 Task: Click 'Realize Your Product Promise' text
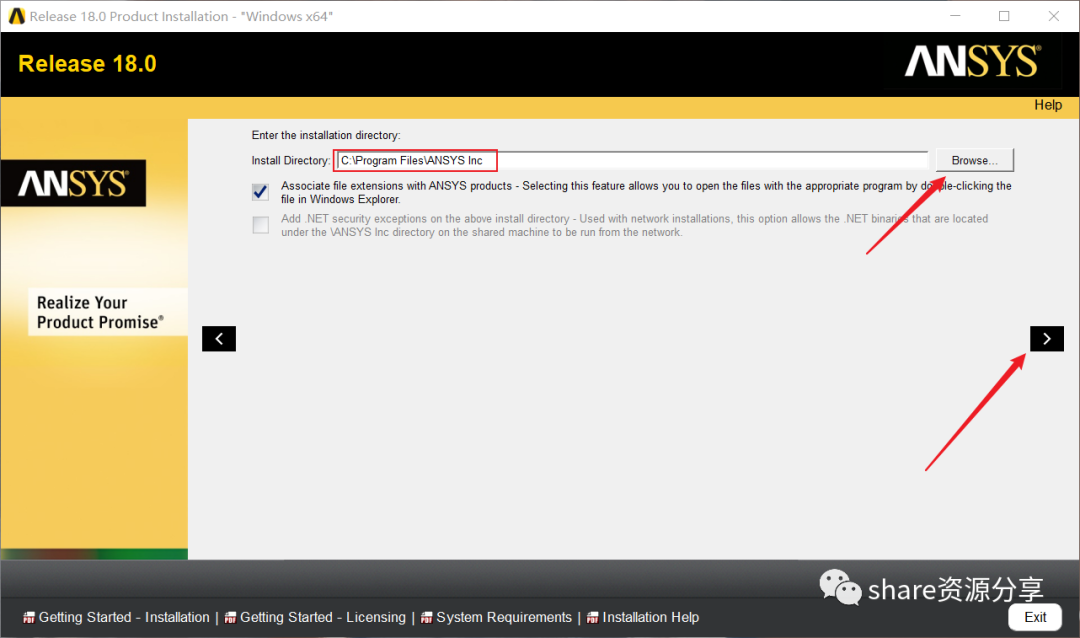(x=100, y=312)
